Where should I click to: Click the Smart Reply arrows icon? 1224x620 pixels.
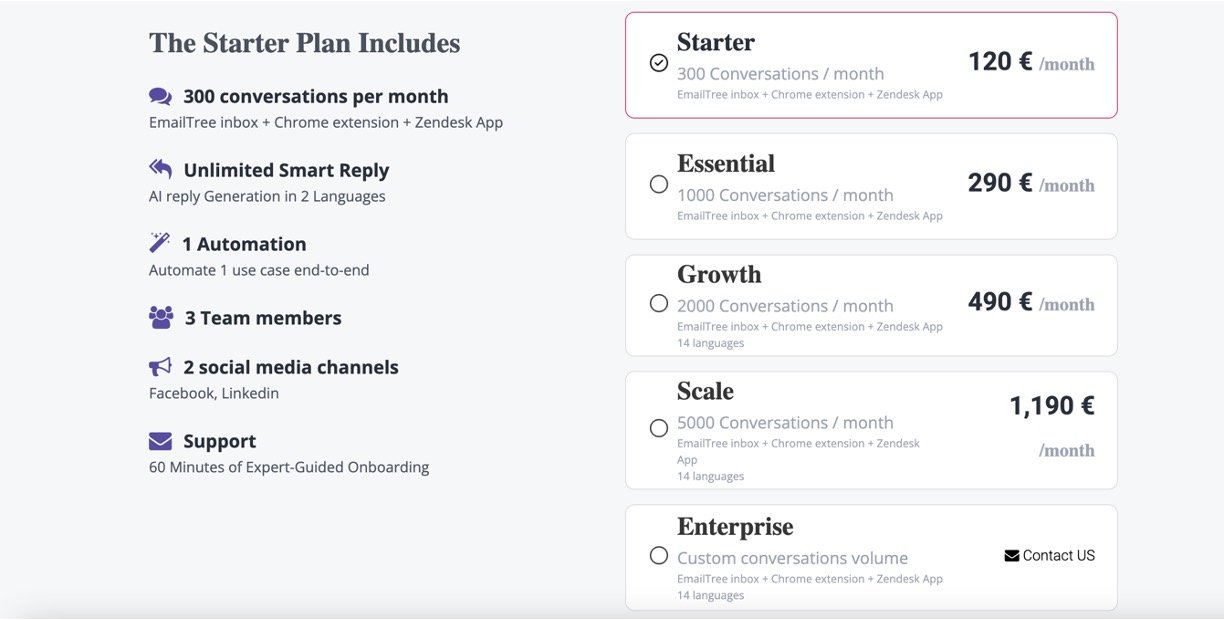coord(160,169)
